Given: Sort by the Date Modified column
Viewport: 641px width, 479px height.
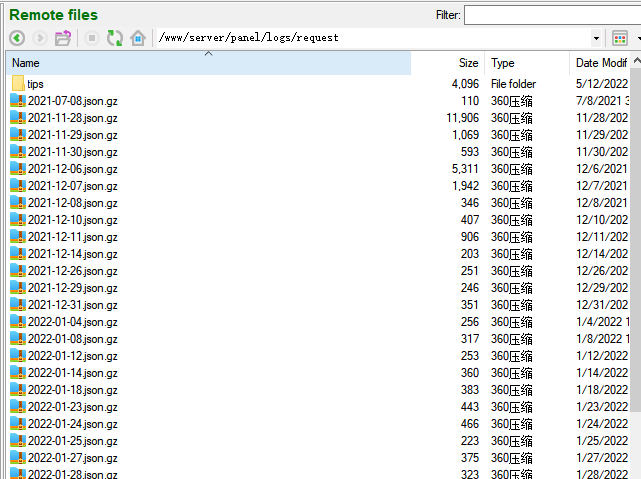Looking at the screenshot, I should (600, 63).
